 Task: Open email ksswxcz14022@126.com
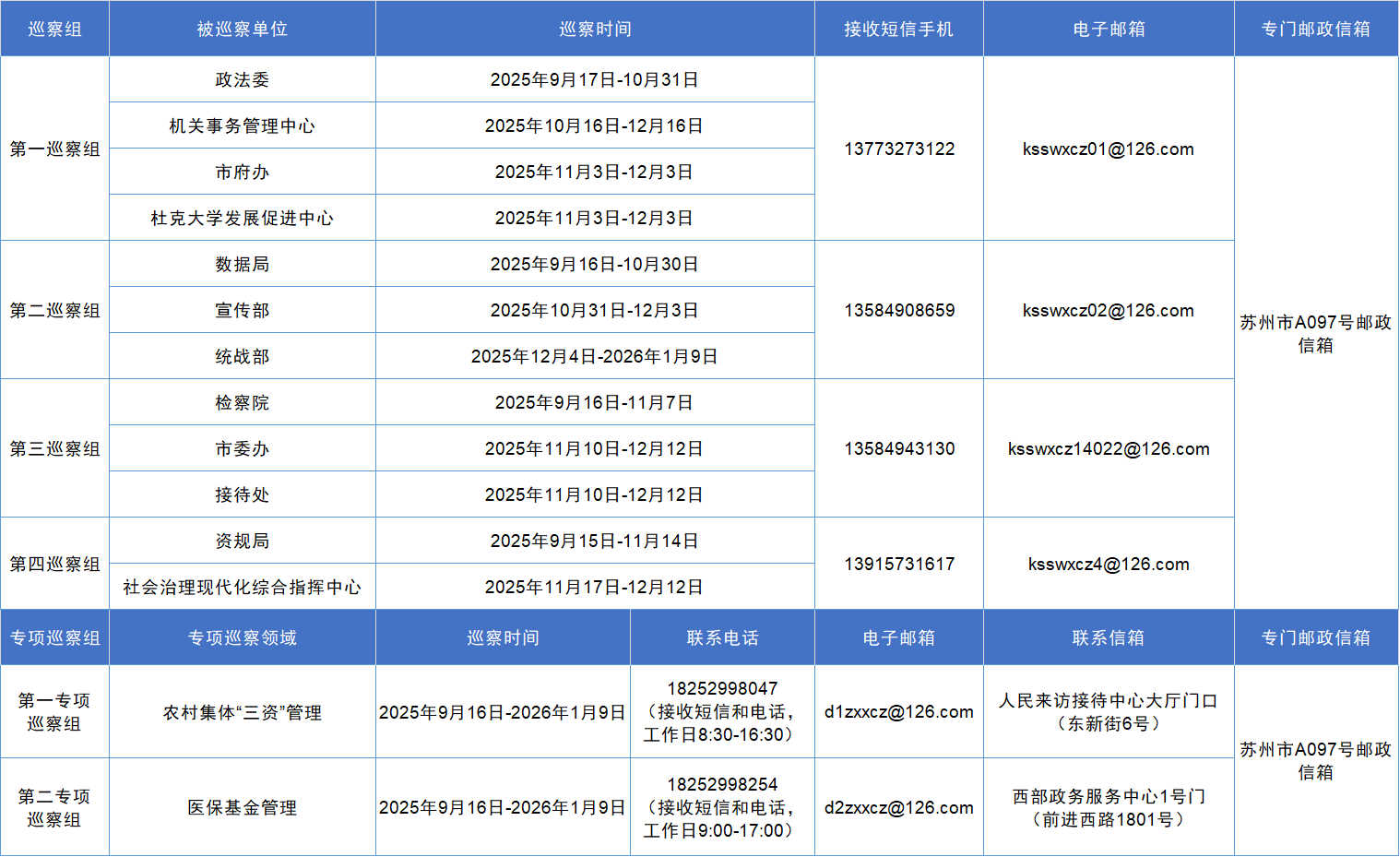point(1109,449)
